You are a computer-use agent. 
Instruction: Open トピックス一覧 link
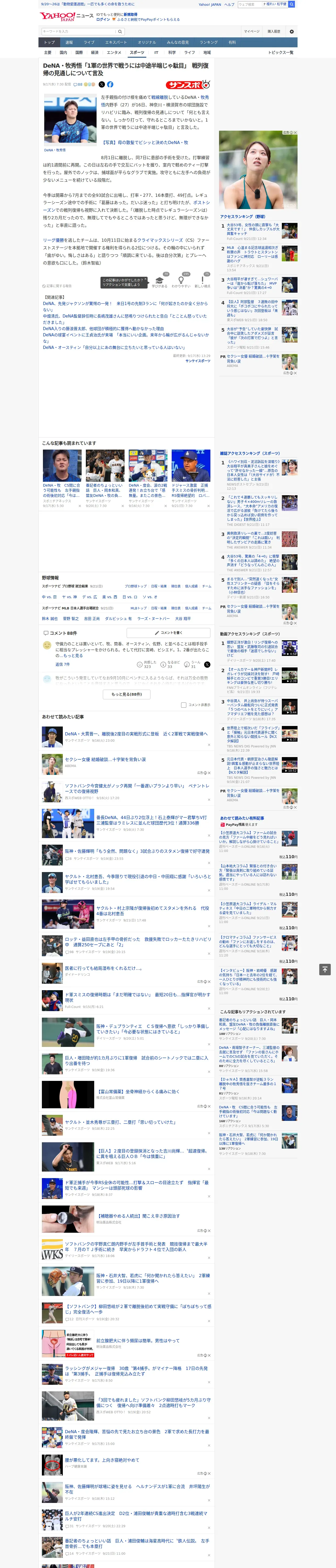[x=281, y=52]
